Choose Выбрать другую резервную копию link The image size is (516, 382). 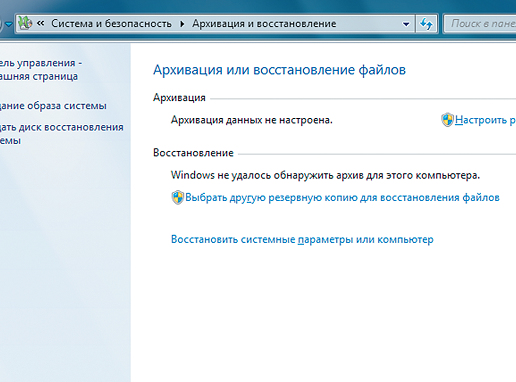coord(342,197)
